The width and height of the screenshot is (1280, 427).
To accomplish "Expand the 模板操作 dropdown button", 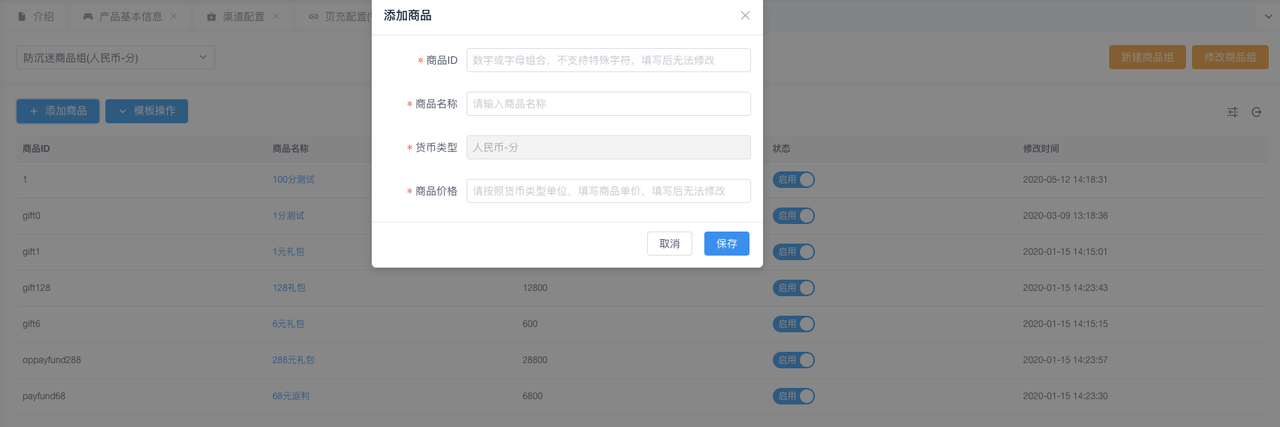I will coord(146,111).
